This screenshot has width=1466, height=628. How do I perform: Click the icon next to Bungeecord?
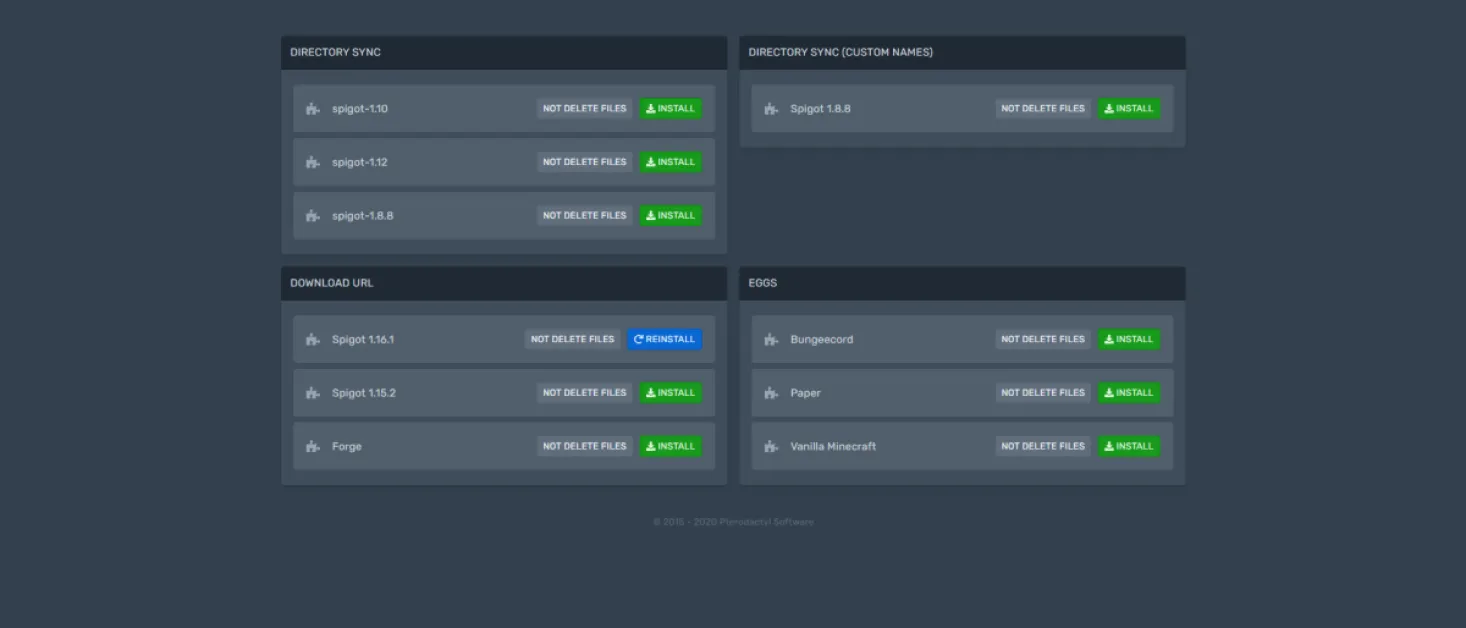pyautogui.click(x=771, y=340)
